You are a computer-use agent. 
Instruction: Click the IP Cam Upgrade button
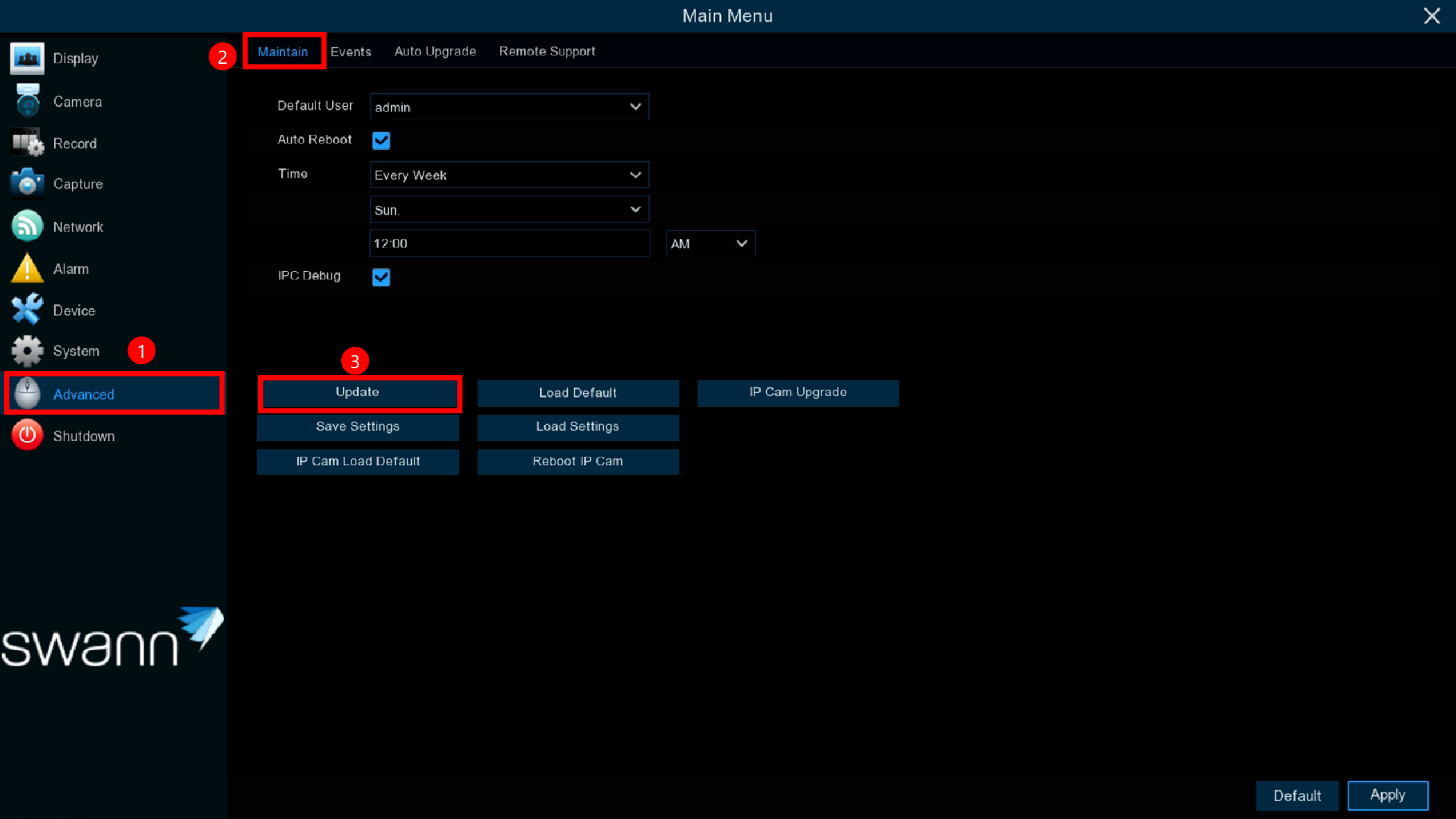point(798,393)
